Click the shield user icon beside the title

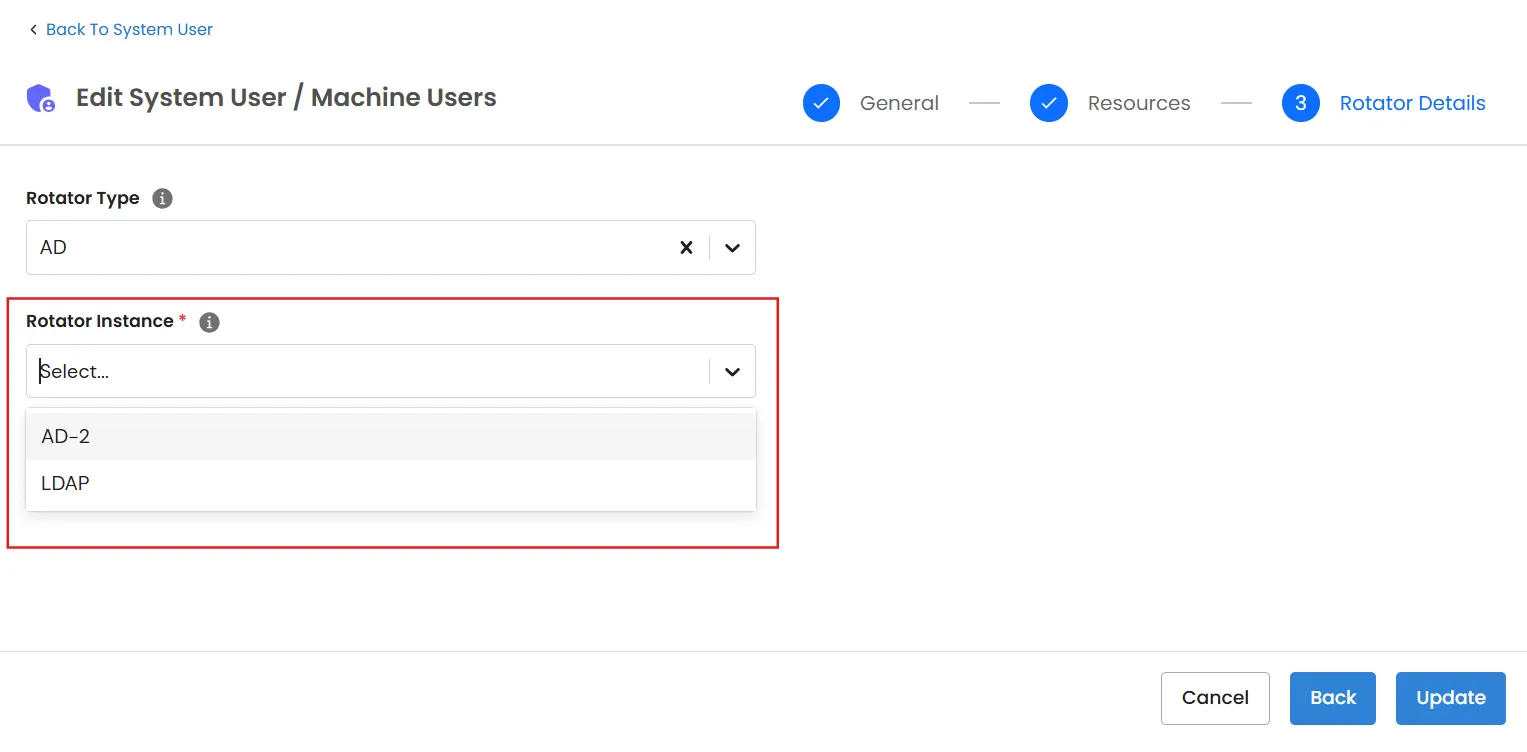(41, 98)
